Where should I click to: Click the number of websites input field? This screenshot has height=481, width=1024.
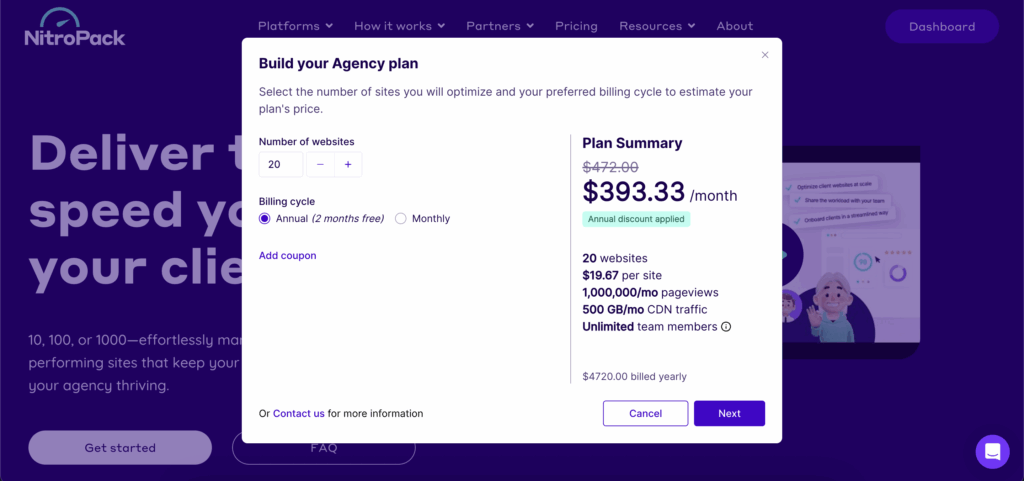pos(281,165)
